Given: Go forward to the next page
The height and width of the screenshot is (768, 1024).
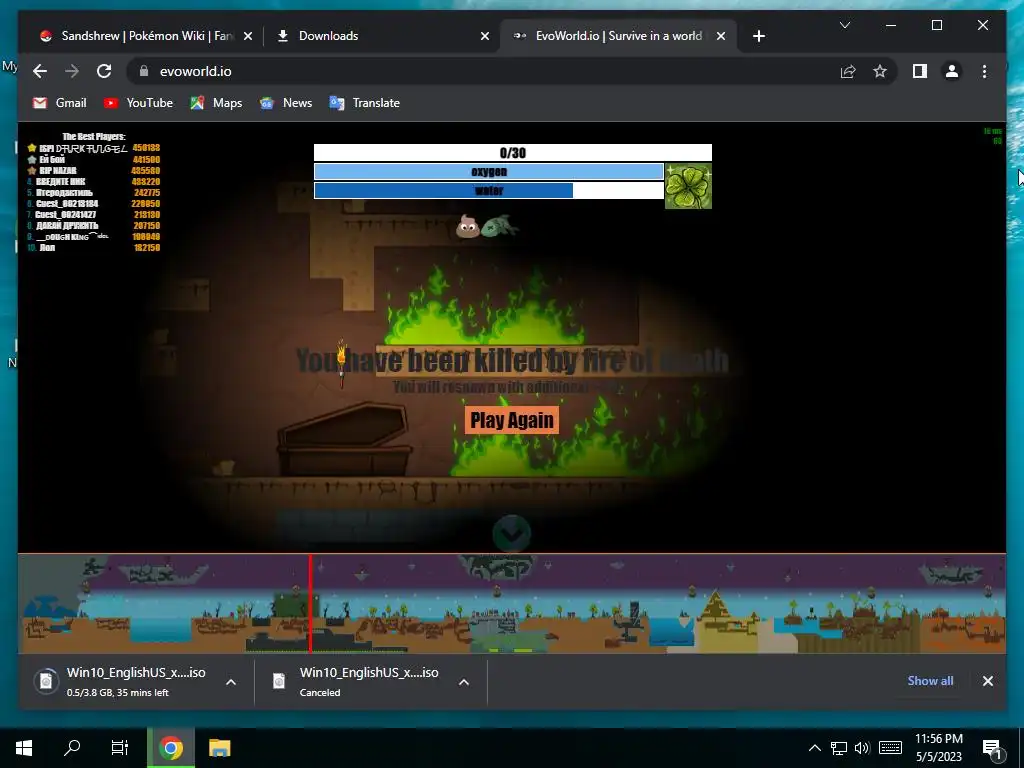Looking at the screenshot, I should click(x=72, y=71).
